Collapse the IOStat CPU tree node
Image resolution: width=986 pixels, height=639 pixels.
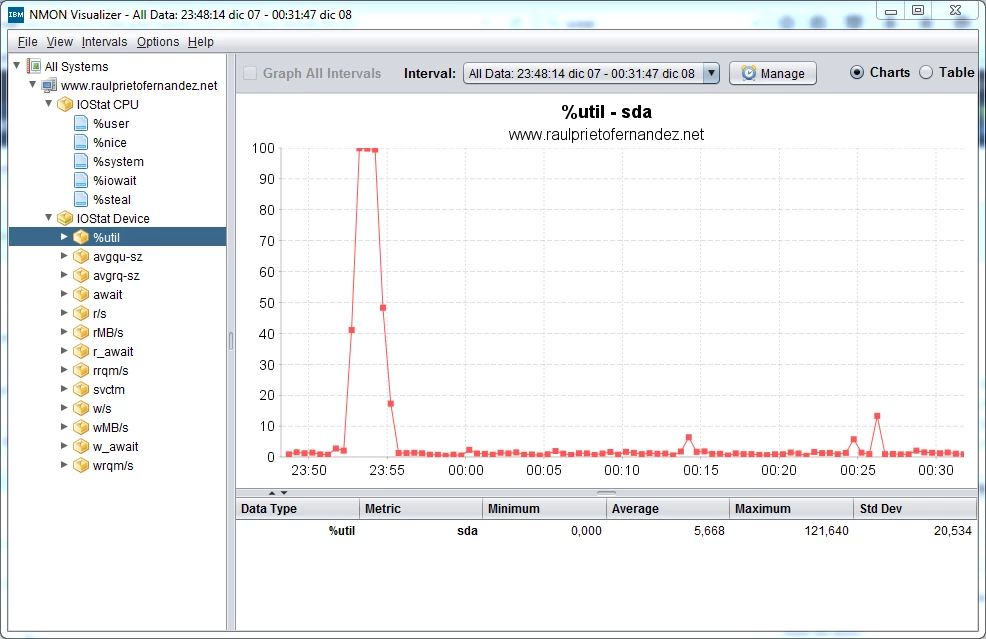(48, 104)
